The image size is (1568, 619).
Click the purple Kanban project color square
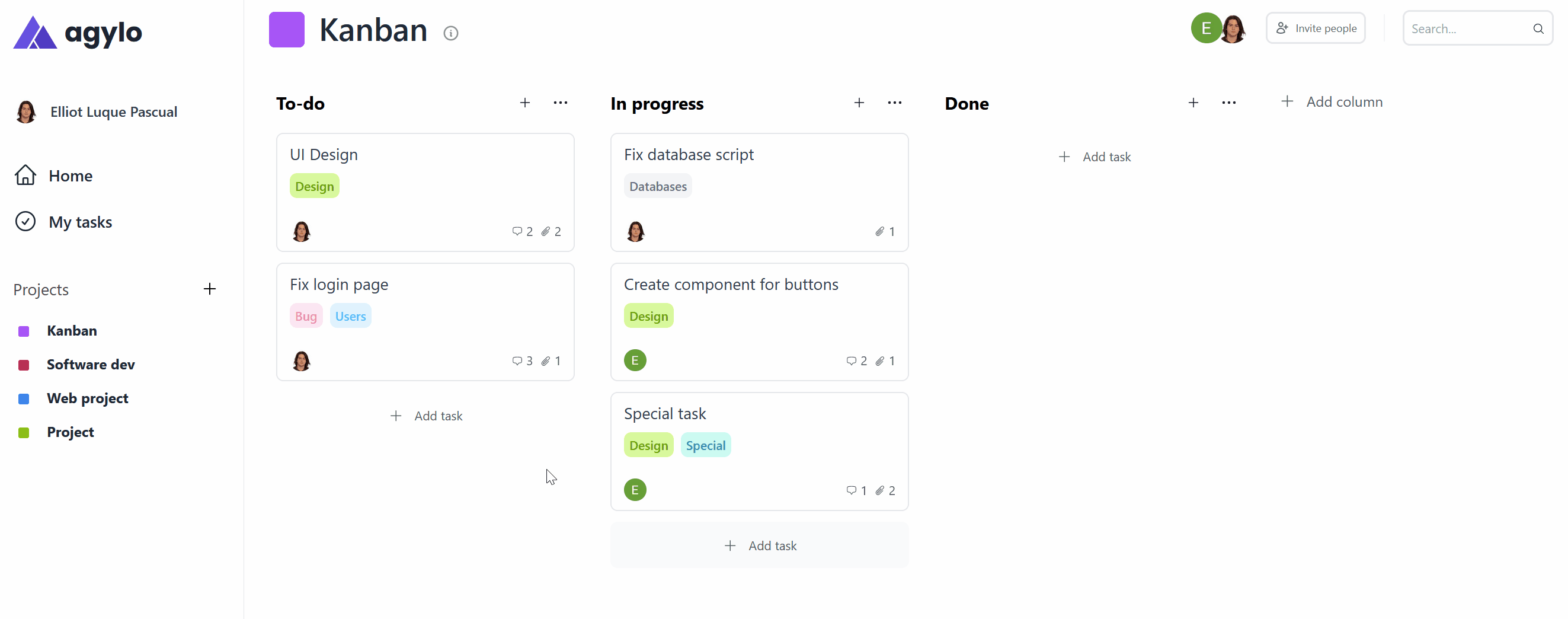click(287, 29)
